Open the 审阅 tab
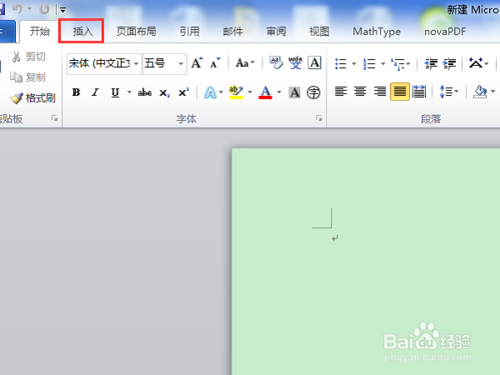Screen dimensions: 500x375 (x=276, y=31)
